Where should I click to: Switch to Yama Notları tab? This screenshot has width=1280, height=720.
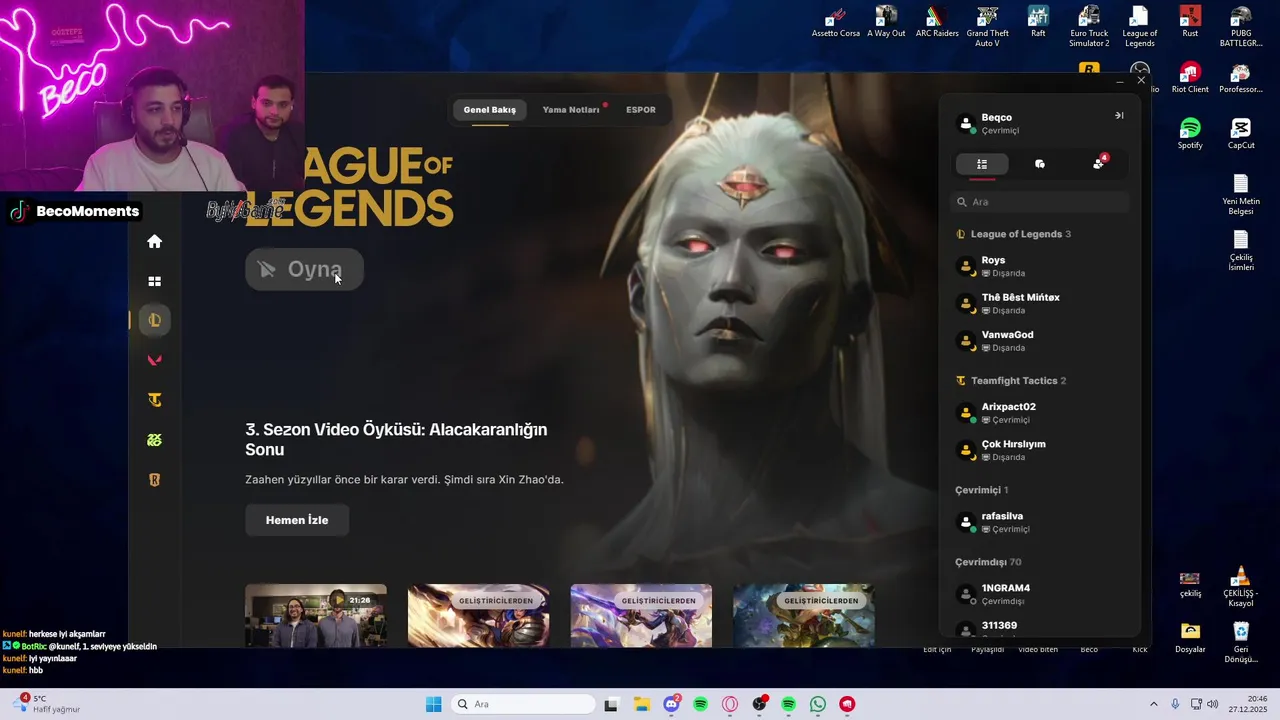571,110
